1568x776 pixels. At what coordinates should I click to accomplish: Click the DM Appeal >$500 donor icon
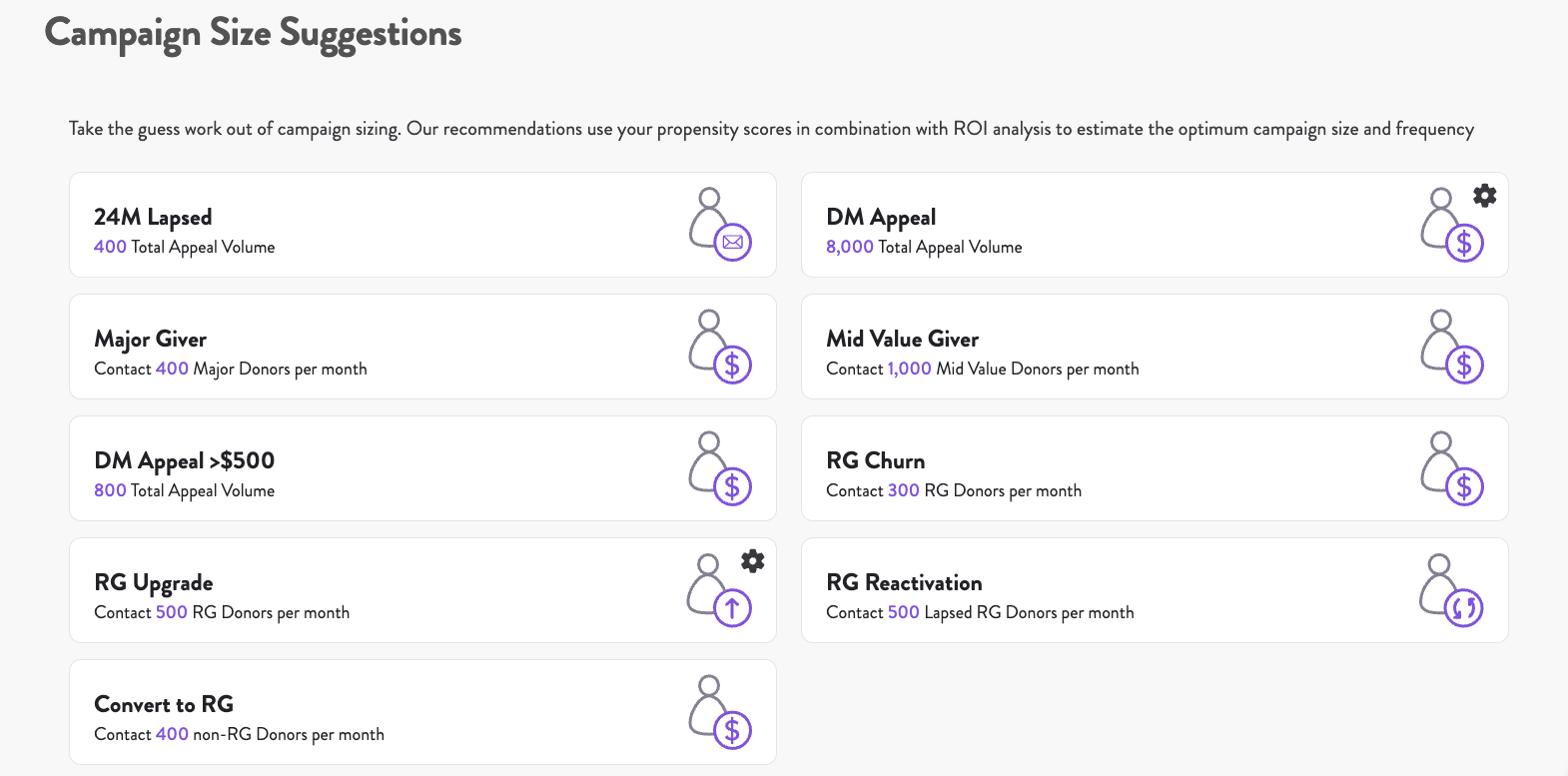pos(720,468)
